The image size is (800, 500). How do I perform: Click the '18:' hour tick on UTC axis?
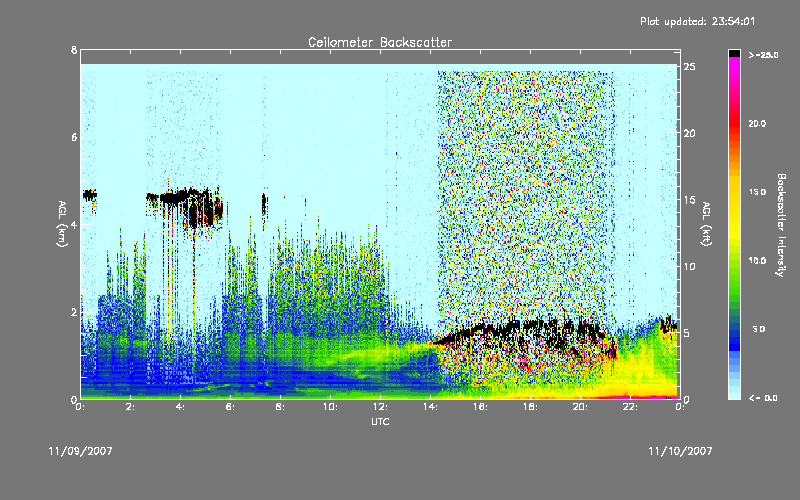click(x=530, y=407)
